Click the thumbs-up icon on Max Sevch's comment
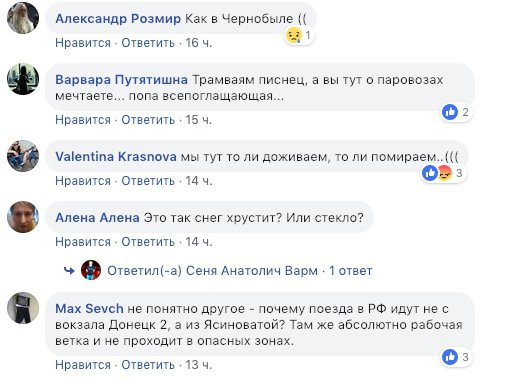This screenshot has width=507, height=384. point(450,357)
